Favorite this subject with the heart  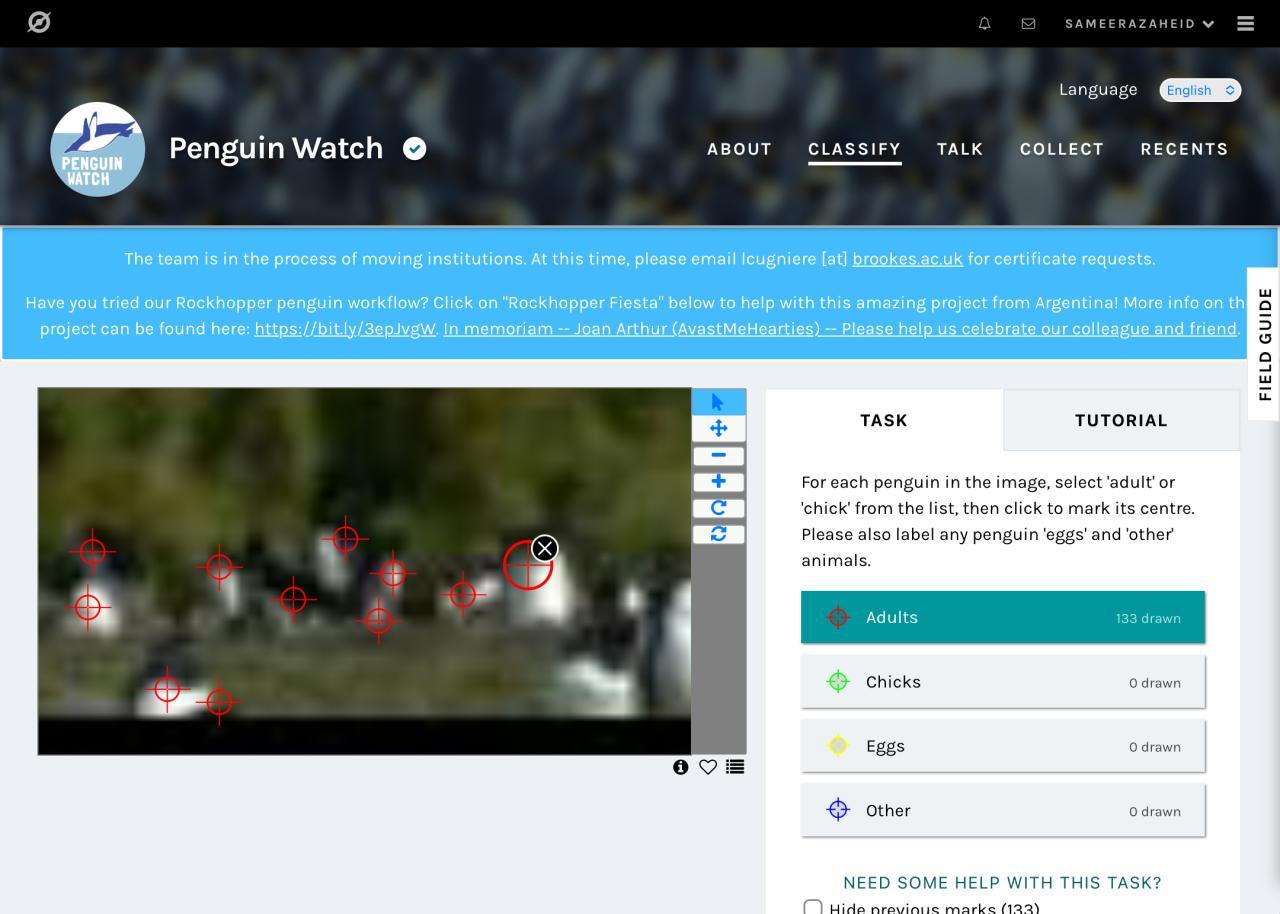[x=708, y=767]
